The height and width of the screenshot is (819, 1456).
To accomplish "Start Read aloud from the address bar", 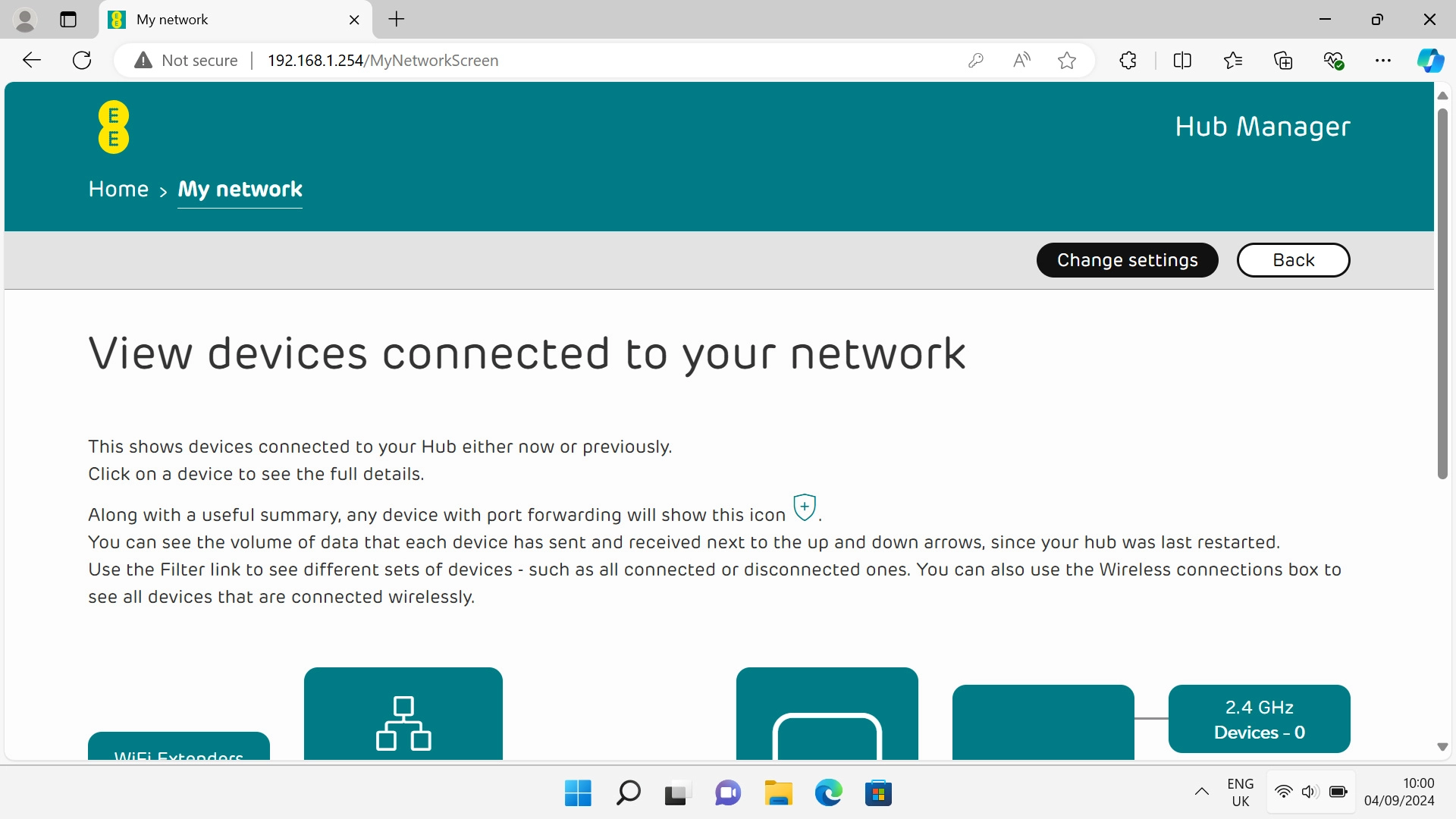I will pyautogui.click(x=1021, y=60).
